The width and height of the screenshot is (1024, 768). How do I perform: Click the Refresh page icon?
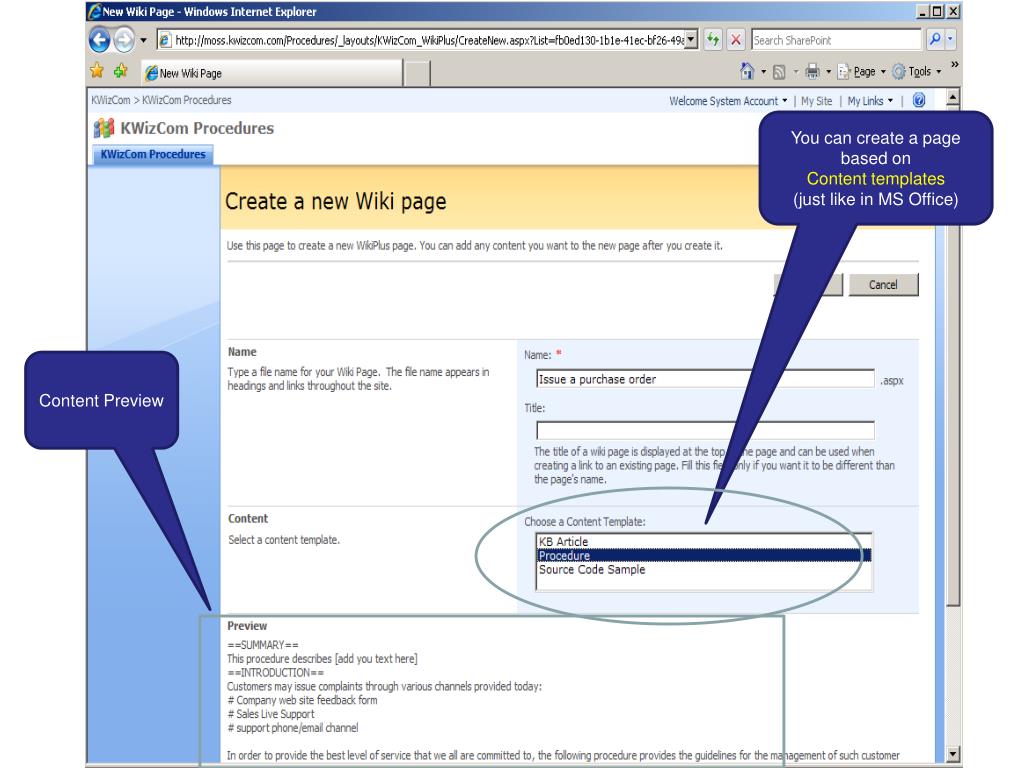click(x=713, y=40)
